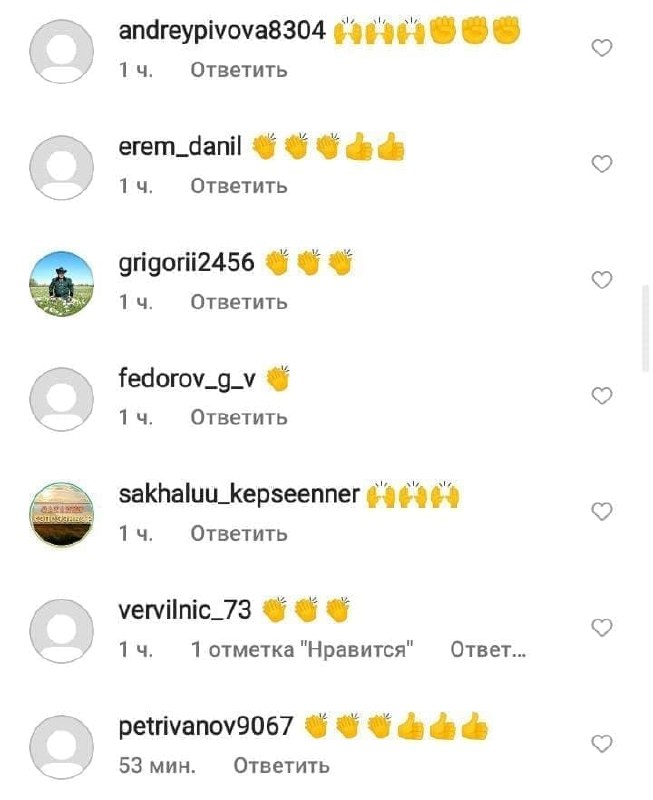653x800 pixels.
Task: Tap truncated Ответ… under vervilnic_73
Action: [x=488, y=649]
